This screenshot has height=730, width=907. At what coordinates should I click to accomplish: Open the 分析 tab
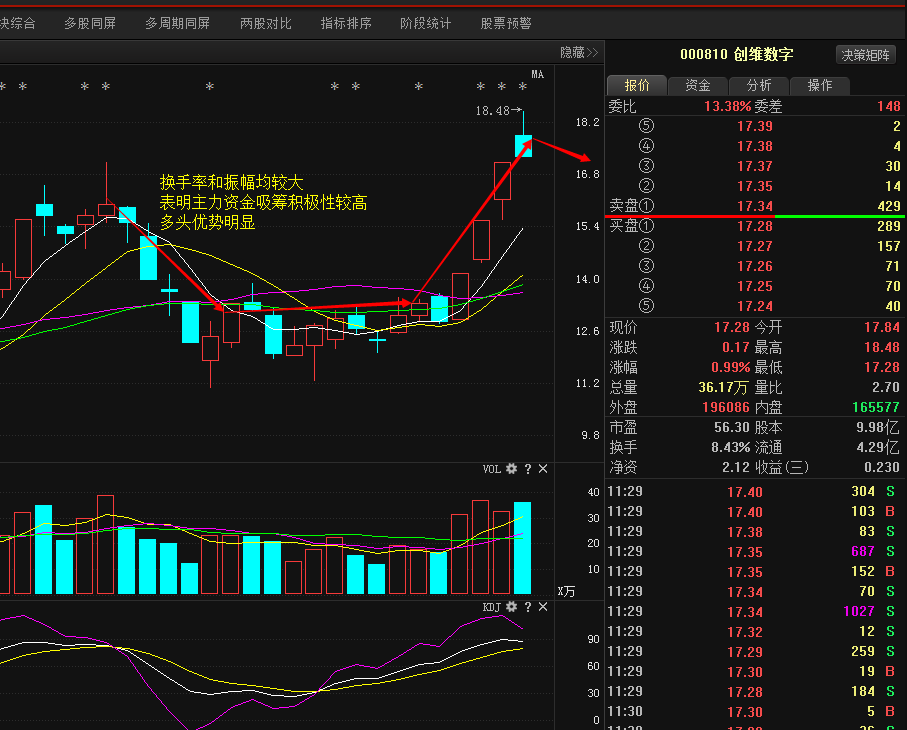click(x=759, y=85)
